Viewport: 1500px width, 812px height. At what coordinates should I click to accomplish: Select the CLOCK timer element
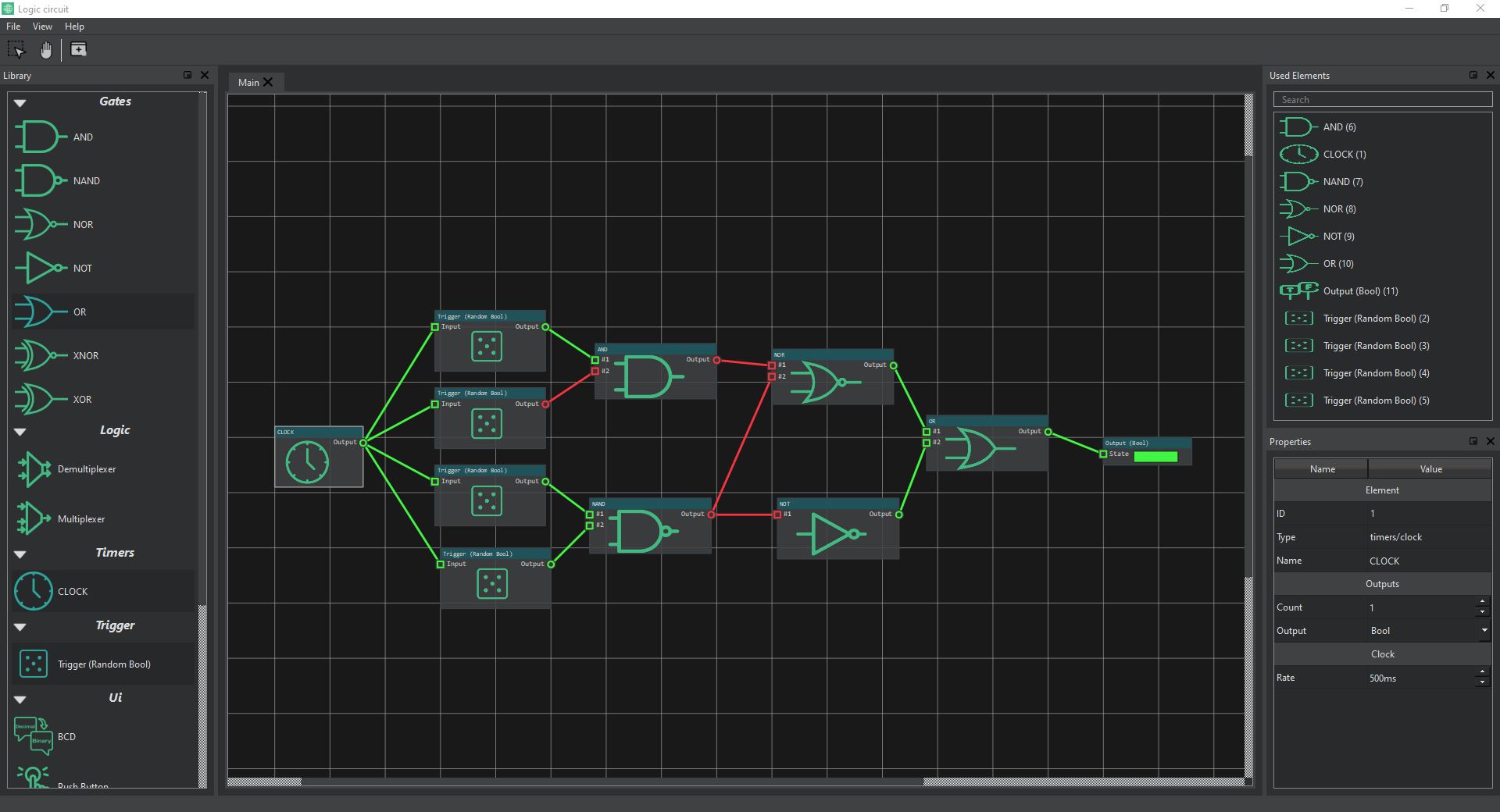[x=72, y=591]
